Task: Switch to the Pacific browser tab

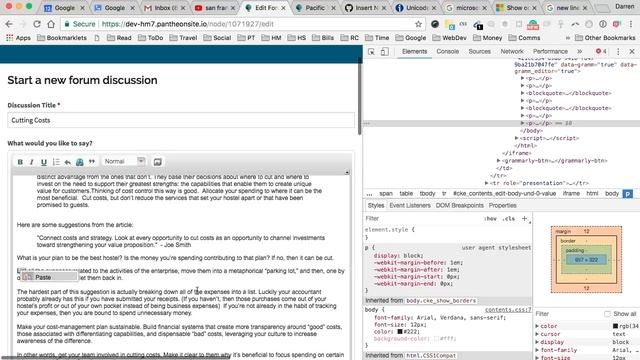Action: 316,8
